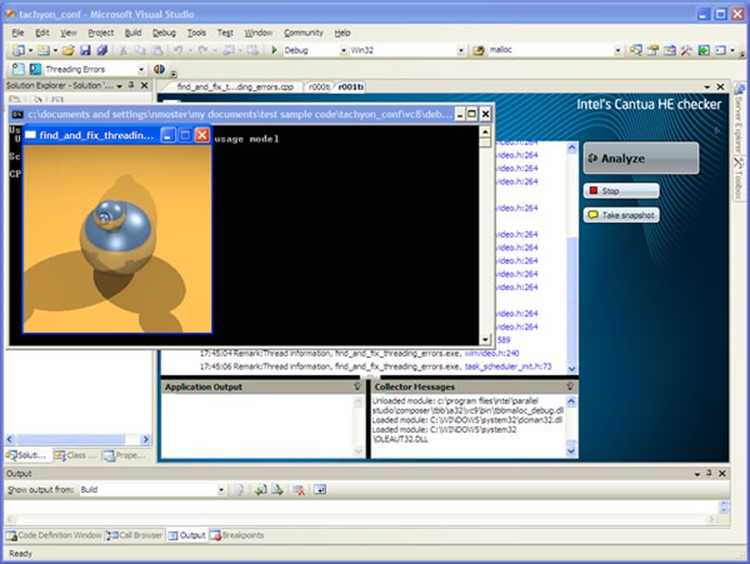The height and width of the screenshot is (564, 750).
Task: Open the Project menu
Action: pos(101,33)
